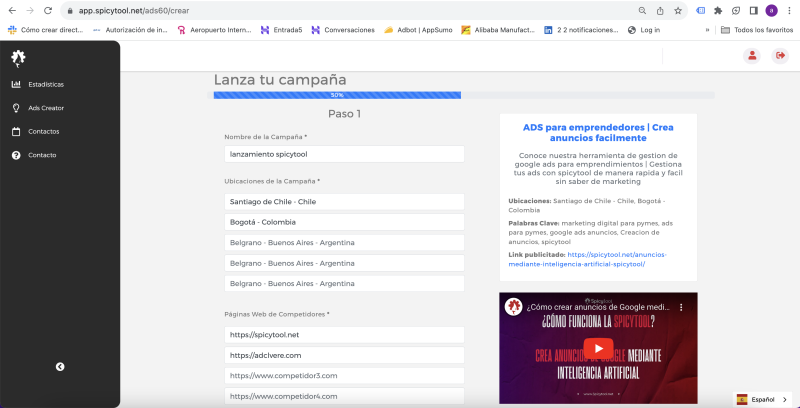Open 'Autorización de in...' bookmark
Image resolution: width=800 pixels, height=408 pixels.
coord(130,30)
